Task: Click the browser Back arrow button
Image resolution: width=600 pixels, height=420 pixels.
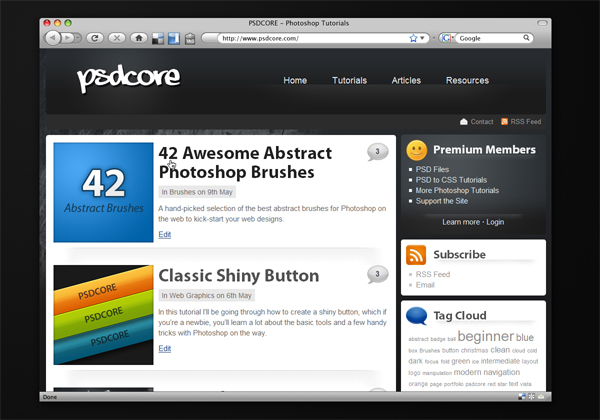Action: point(53,38)
